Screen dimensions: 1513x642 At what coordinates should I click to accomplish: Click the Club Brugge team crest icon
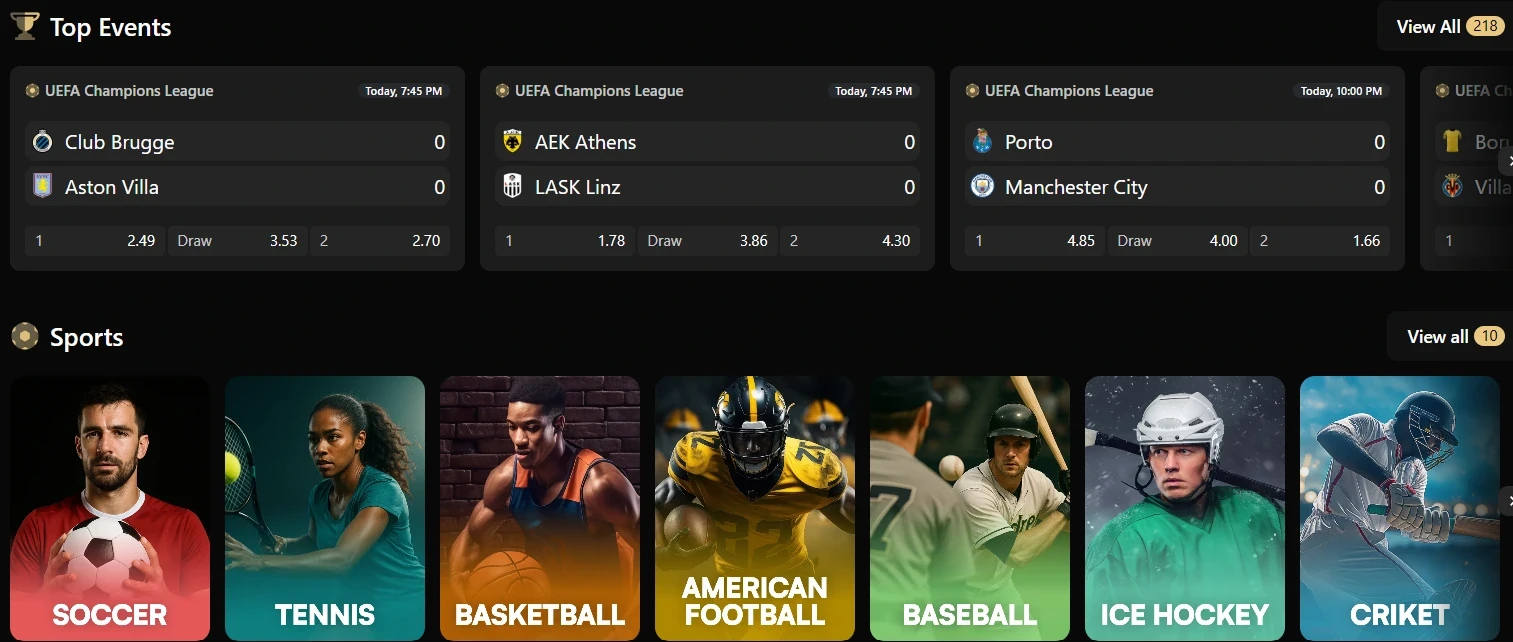pyautogui.click(x=42, y=142)
